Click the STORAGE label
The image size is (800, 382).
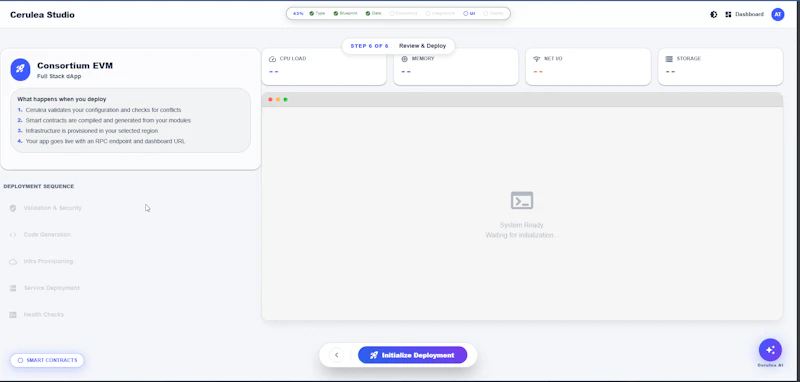pyautogui.click(x=689, y=59)
